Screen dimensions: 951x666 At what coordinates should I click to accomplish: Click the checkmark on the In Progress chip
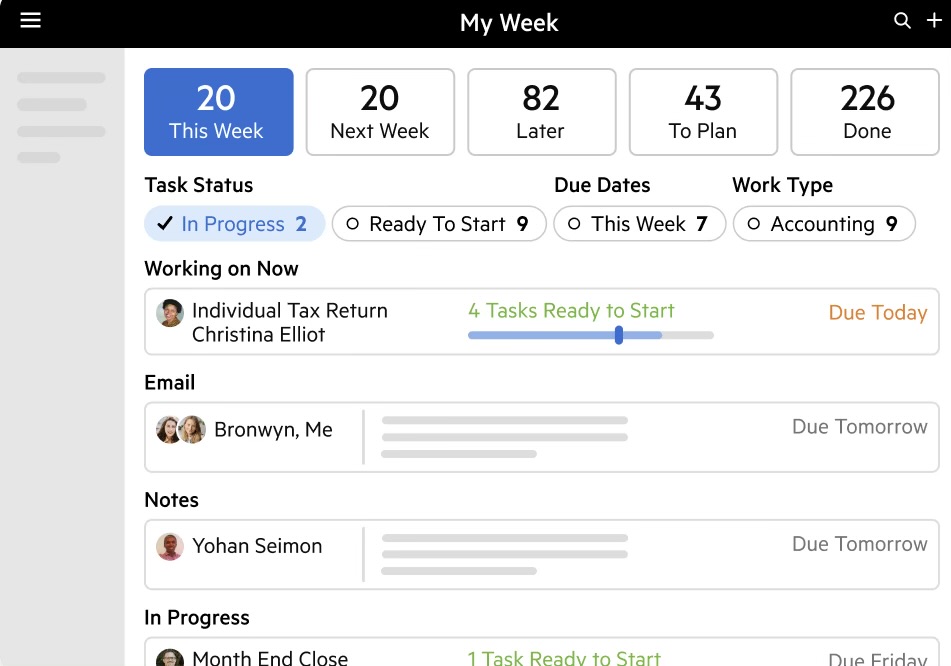tap(164, 223)
